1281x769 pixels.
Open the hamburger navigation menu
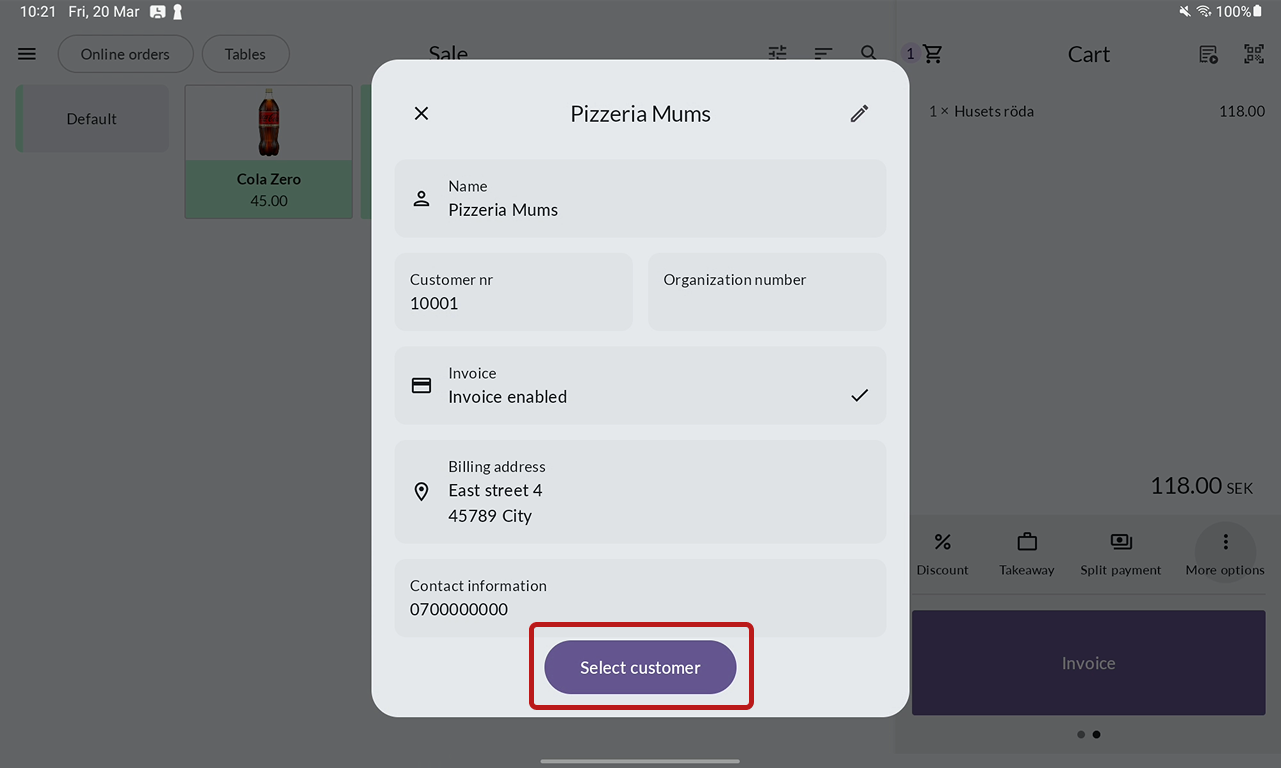coord(27,54)
